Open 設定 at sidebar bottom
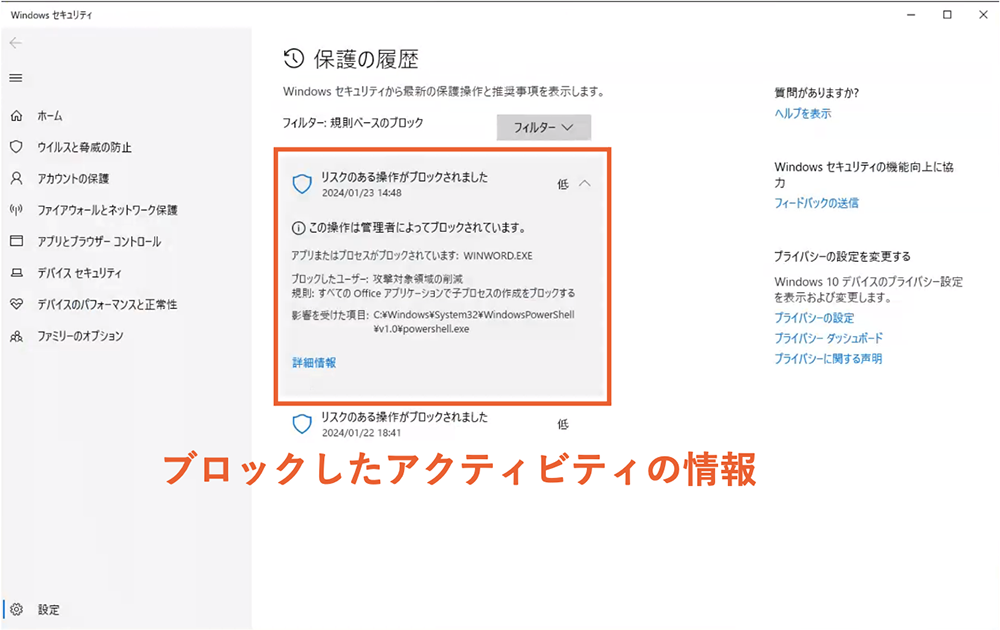Image resolution: width=1000 pixels, height=630 pixels. coord(48,610)
